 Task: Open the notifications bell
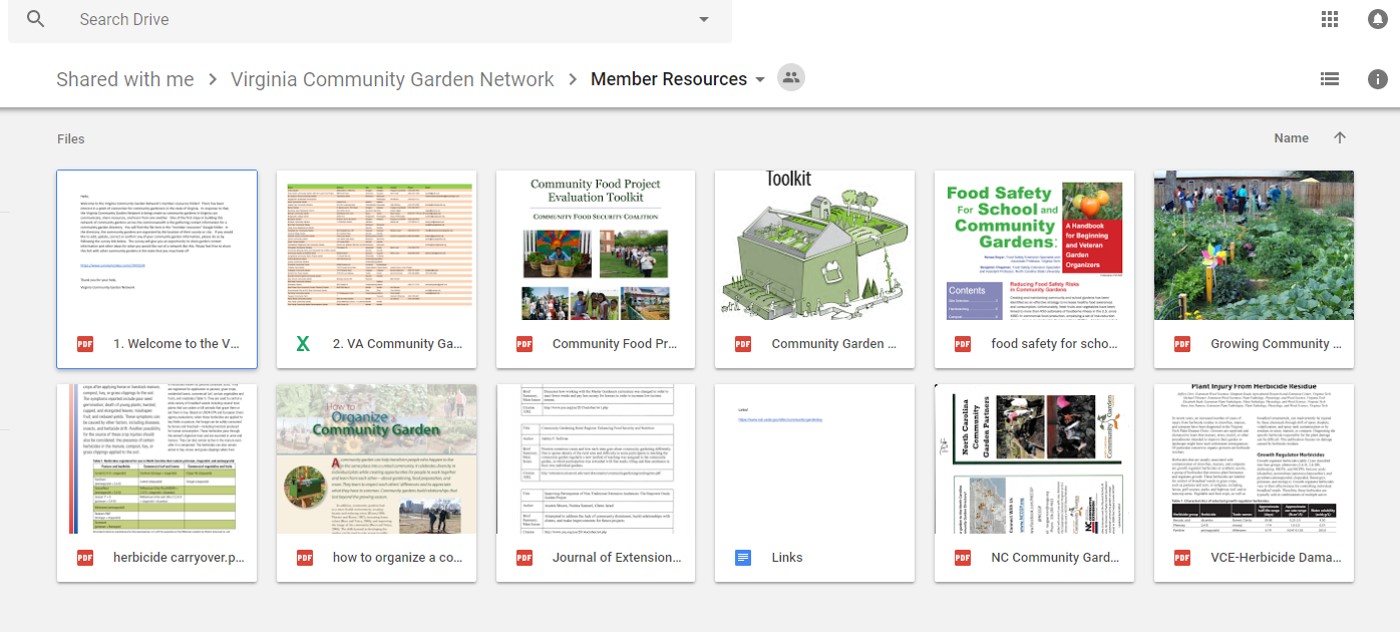pyautogui.click(x=1378, y=19)
